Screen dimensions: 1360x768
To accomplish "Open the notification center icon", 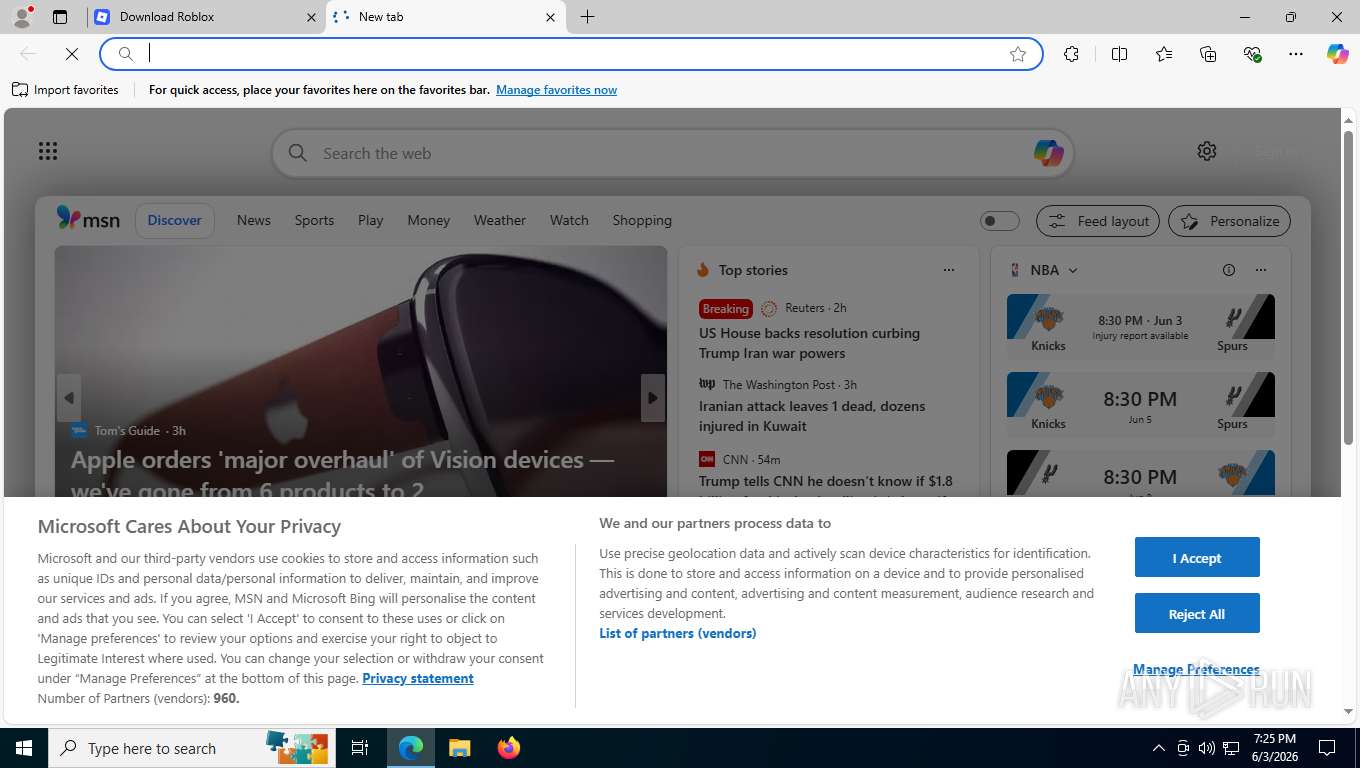I will click(x=1327, y=748).
